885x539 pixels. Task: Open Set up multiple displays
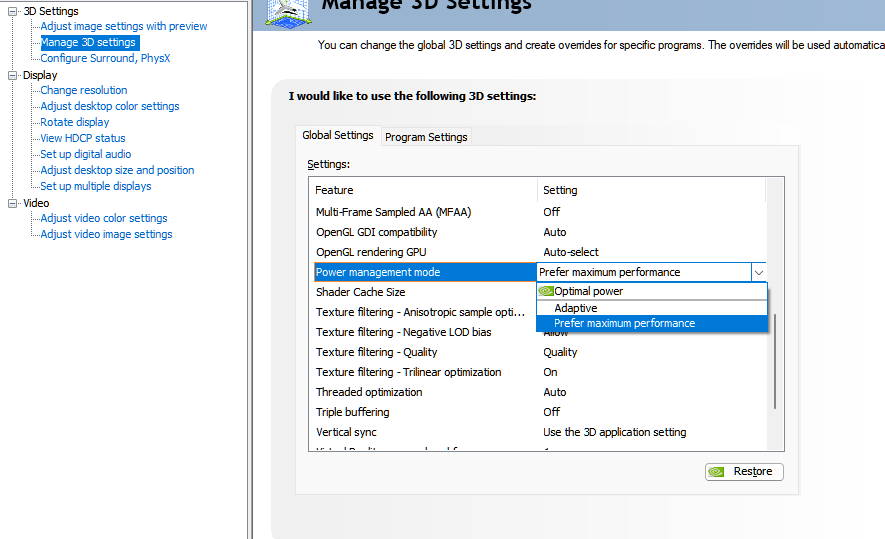point(96,186)
